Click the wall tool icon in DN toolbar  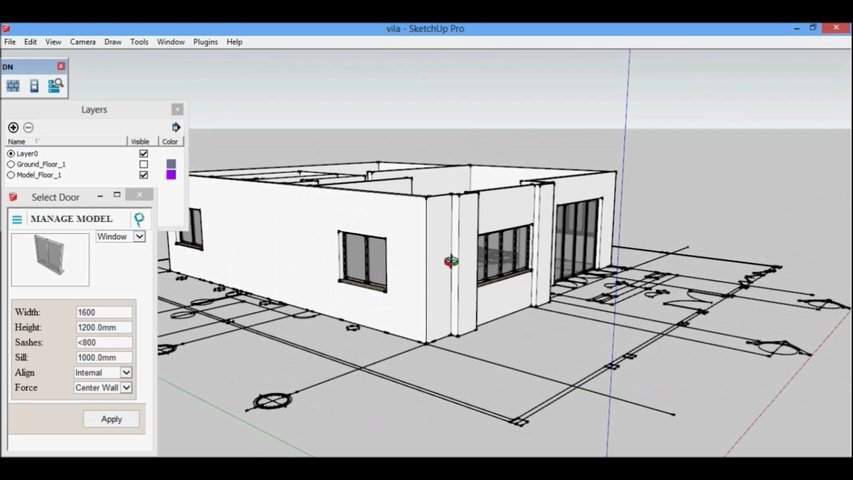coord(13,86)
